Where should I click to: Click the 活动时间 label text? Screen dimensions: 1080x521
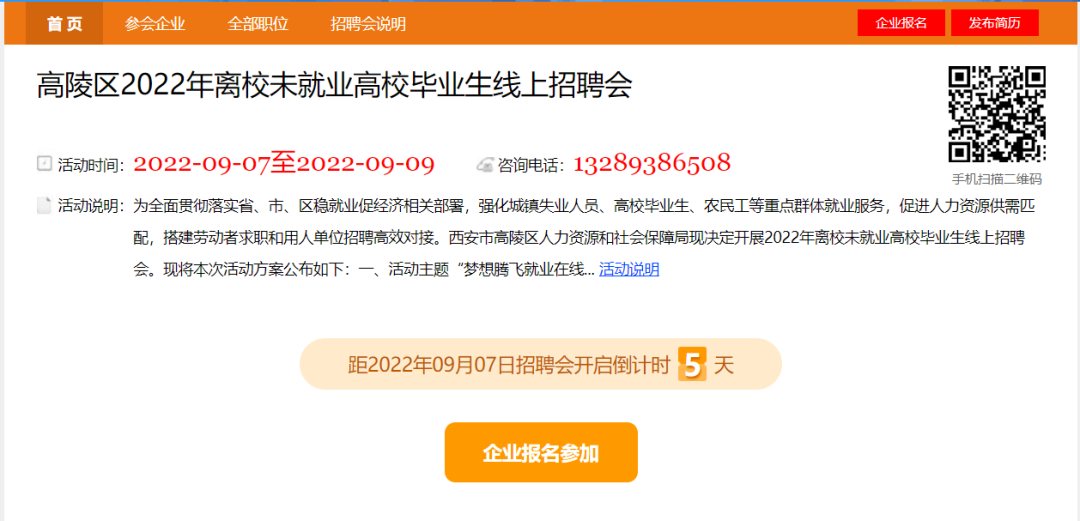(x=91, y=165)
